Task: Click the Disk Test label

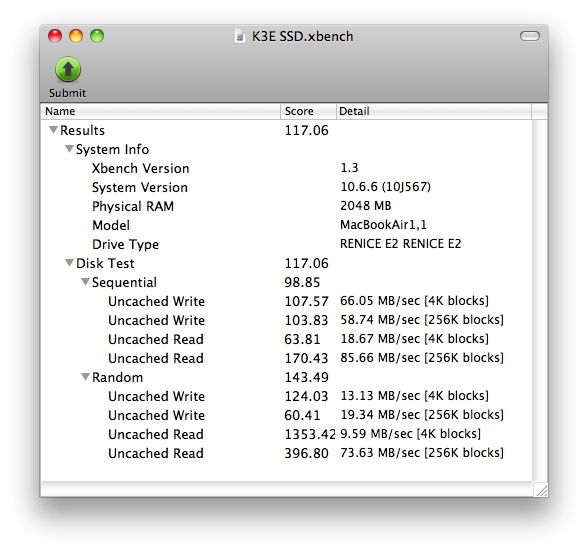Action: coord(105,263)
